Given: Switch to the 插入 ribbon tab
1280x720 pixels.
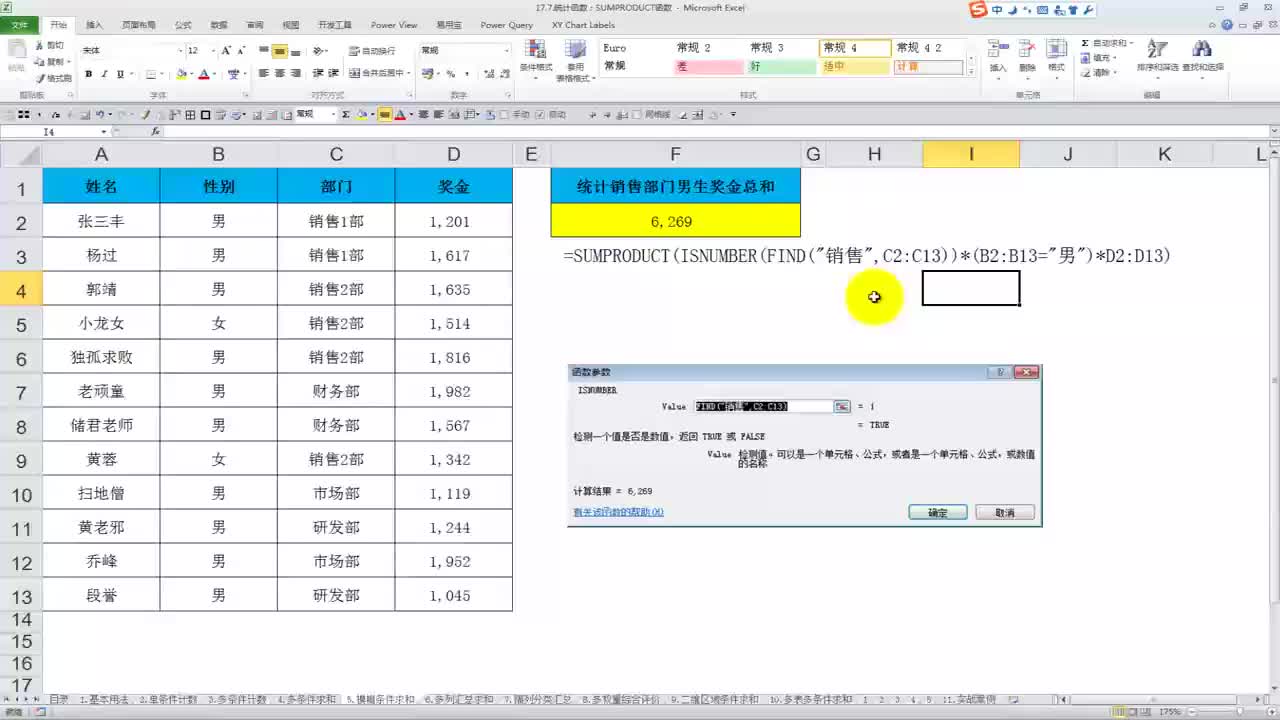Looking at the screenshot, I should coord(94,25).
